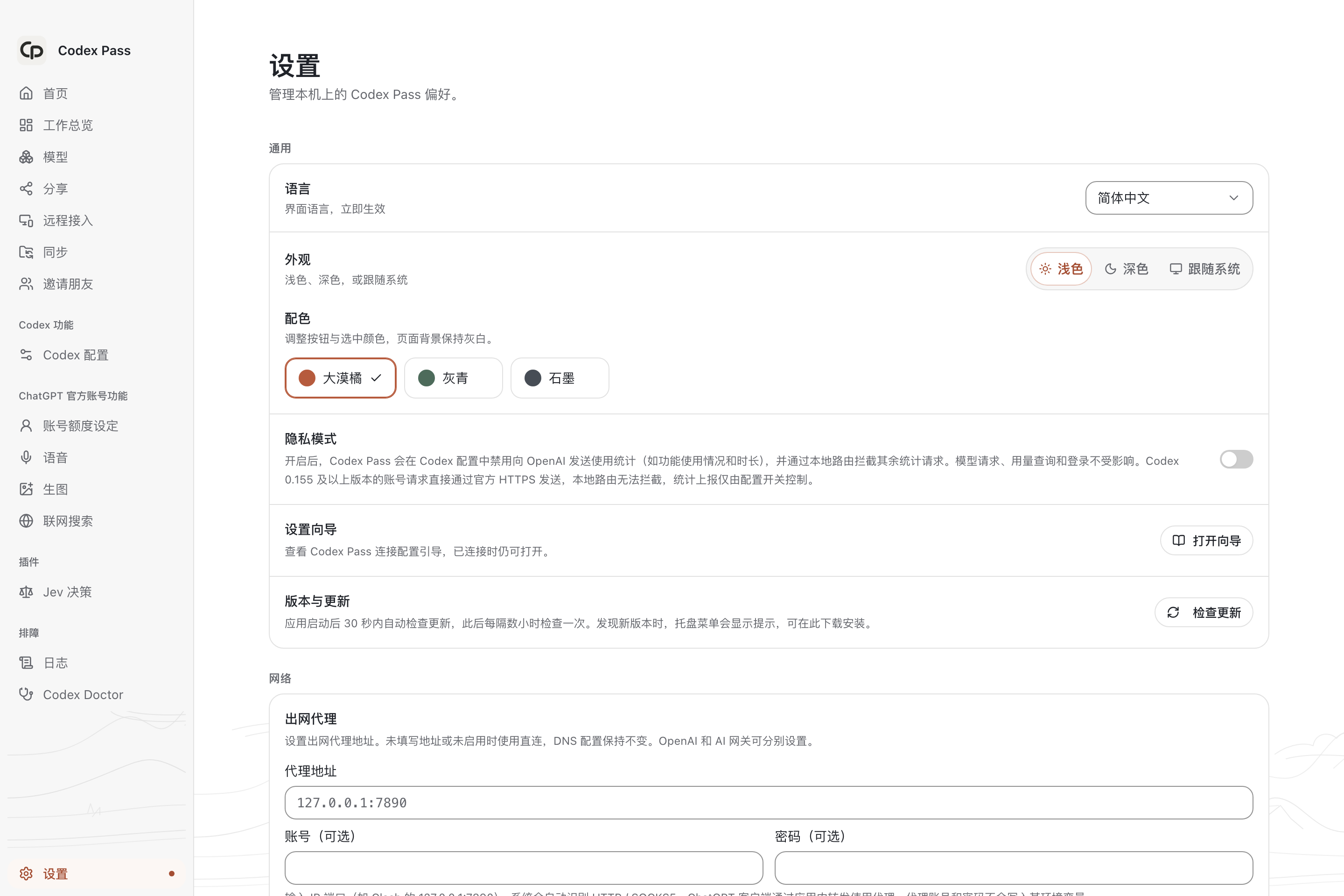Click the refresh icon in 检查更新
The image size is (1344, 896).
(1173, 613)
